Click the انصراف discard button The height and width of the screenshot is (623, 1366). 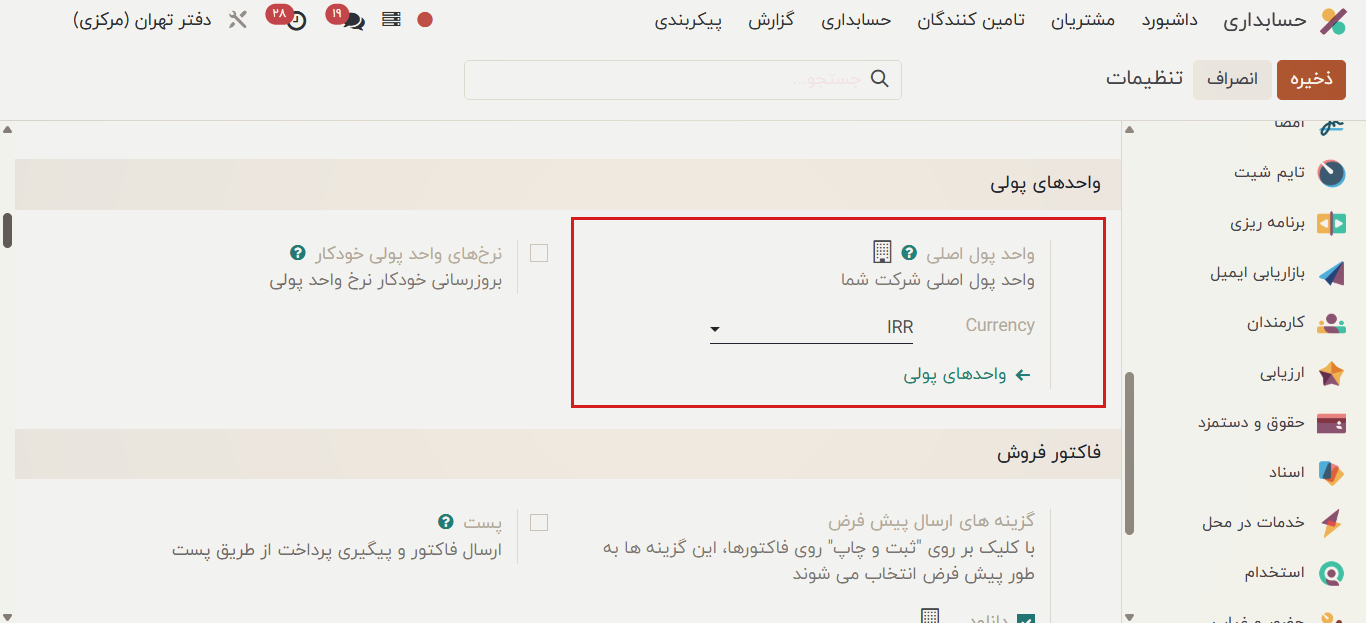[1232, 80]
